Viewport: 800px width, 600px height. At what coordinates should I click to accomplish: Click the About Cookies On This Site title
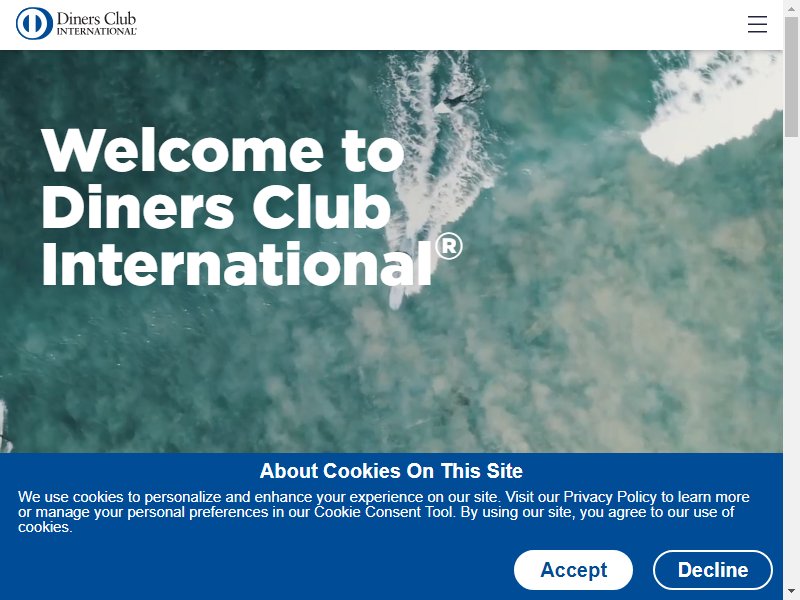pyautogui.click(x=391, y=470)
